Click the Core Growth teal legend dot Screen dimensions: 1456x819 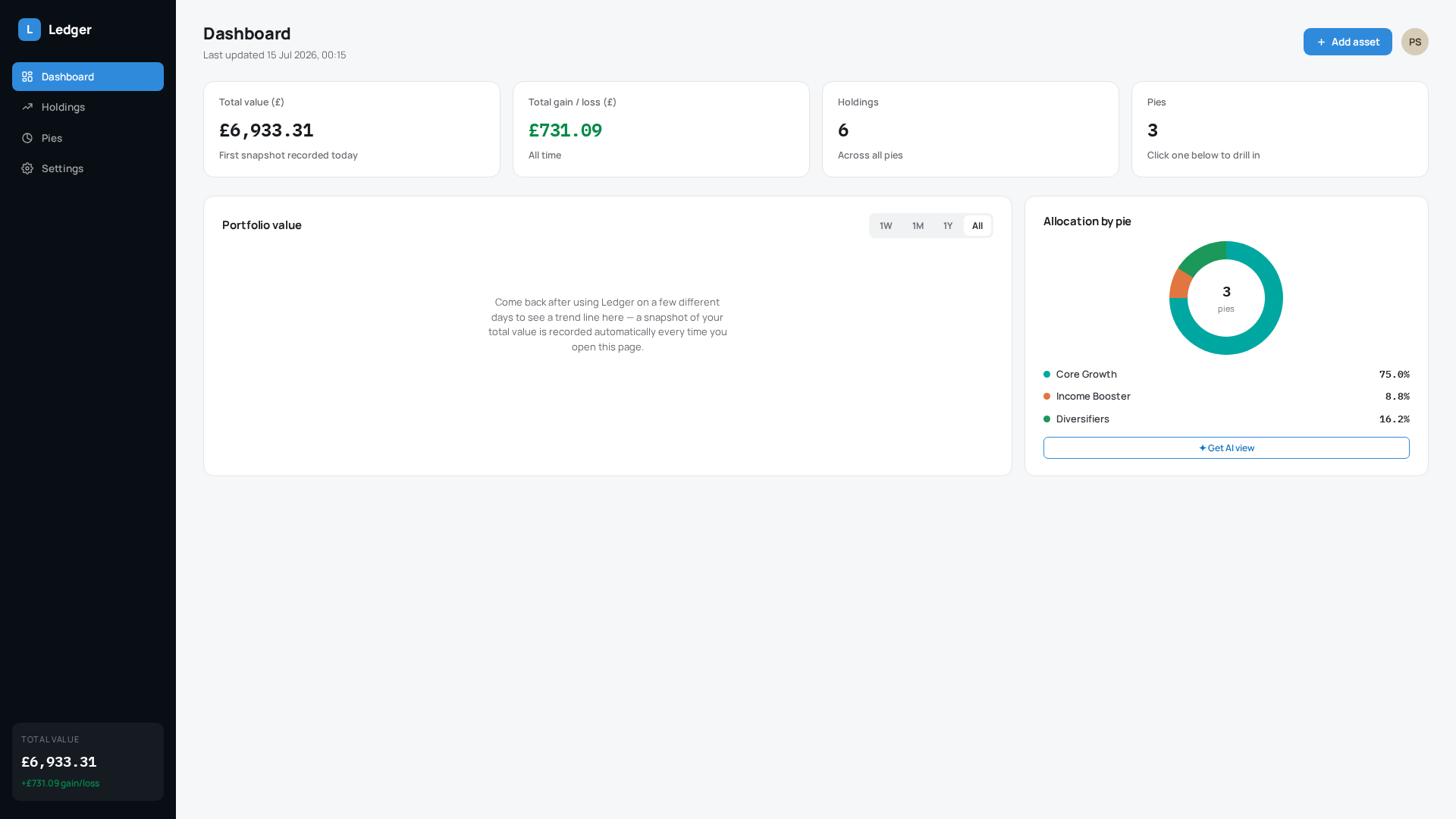(1046, 375)
